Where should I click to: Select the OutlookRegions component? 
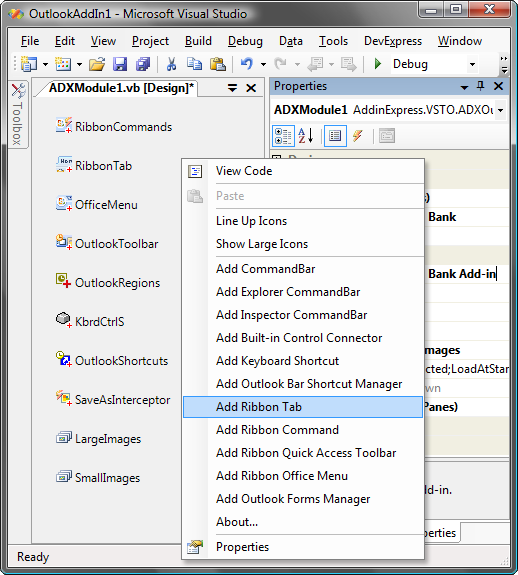tap(108, 282)
